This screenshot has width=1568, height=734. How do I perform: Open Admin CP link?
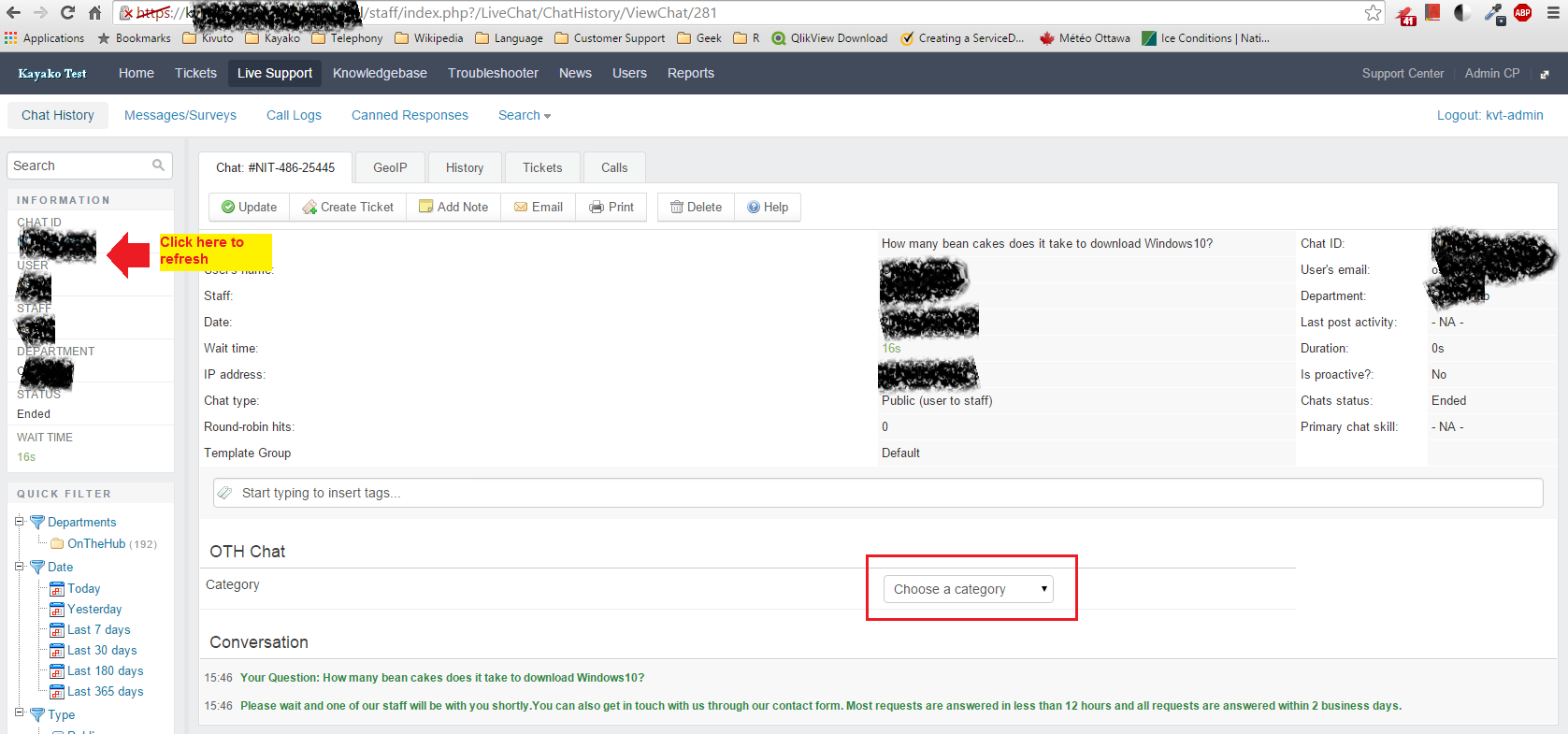click(x=1492, y=73)
